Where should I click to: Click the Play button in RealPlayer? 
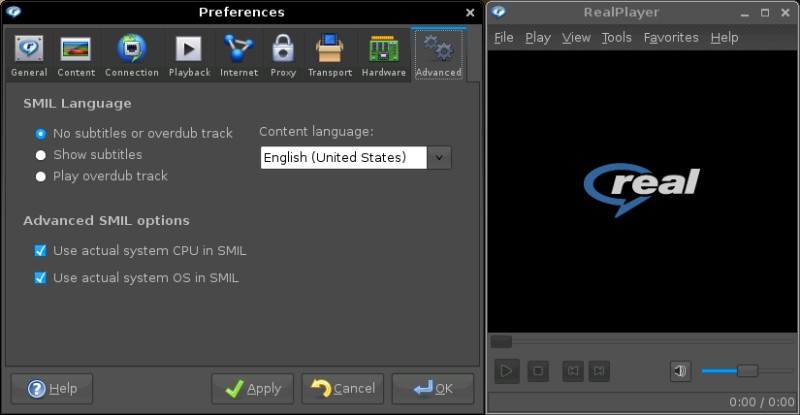click(507, 371)
